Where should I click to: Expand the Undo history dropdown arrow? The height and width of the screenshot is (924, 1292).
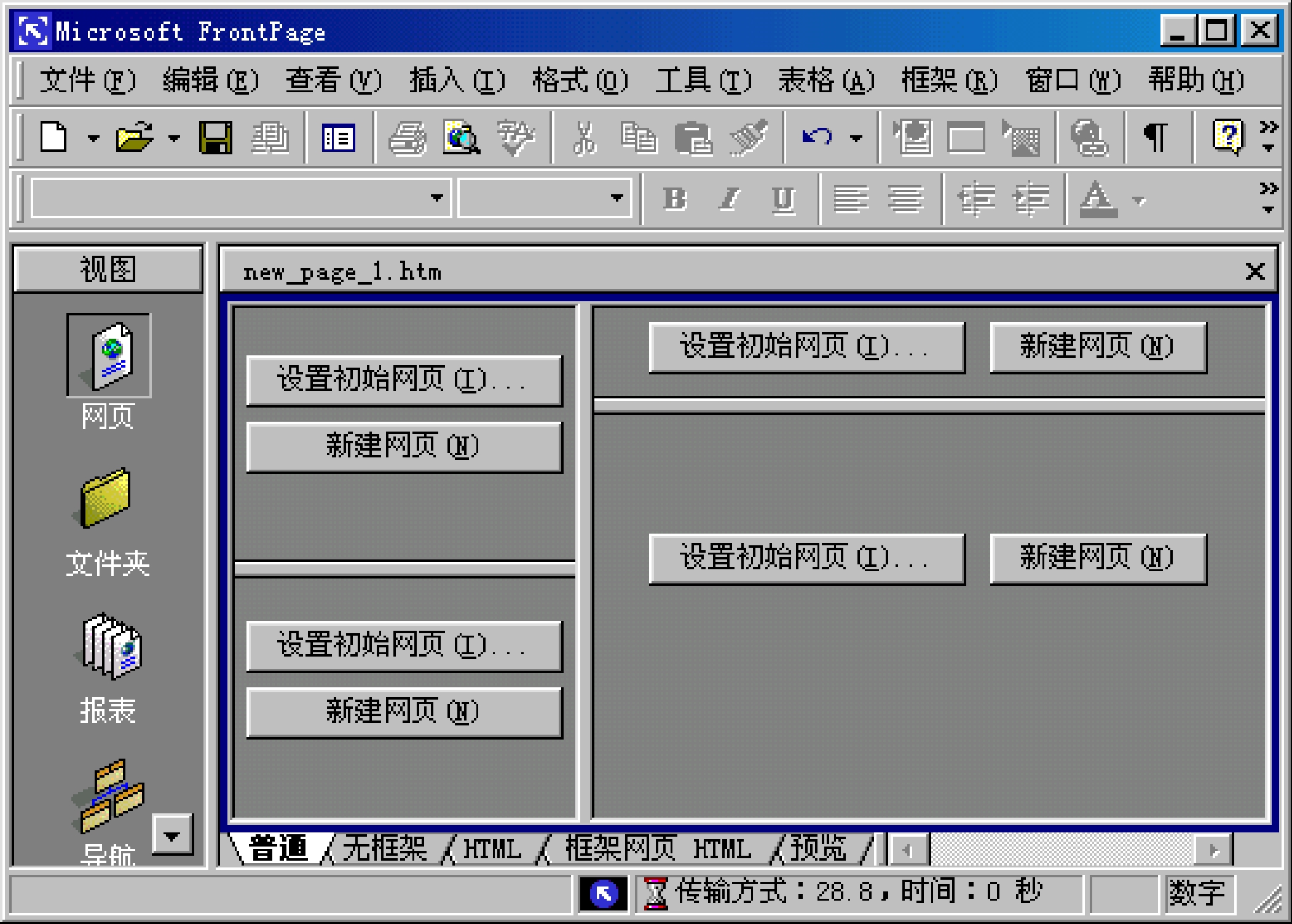pyautogui.click(x=856, y=138)
